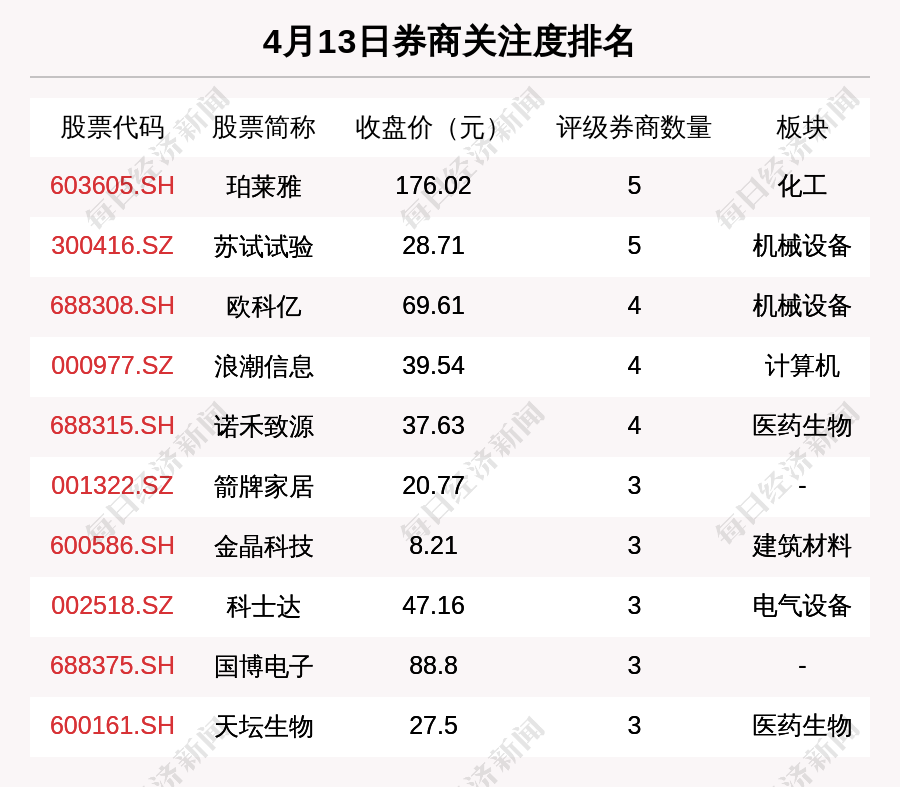900x787 pixels.
Task: Click closing price 69.61
Action: pyautogui.click(x=433, y=305)
